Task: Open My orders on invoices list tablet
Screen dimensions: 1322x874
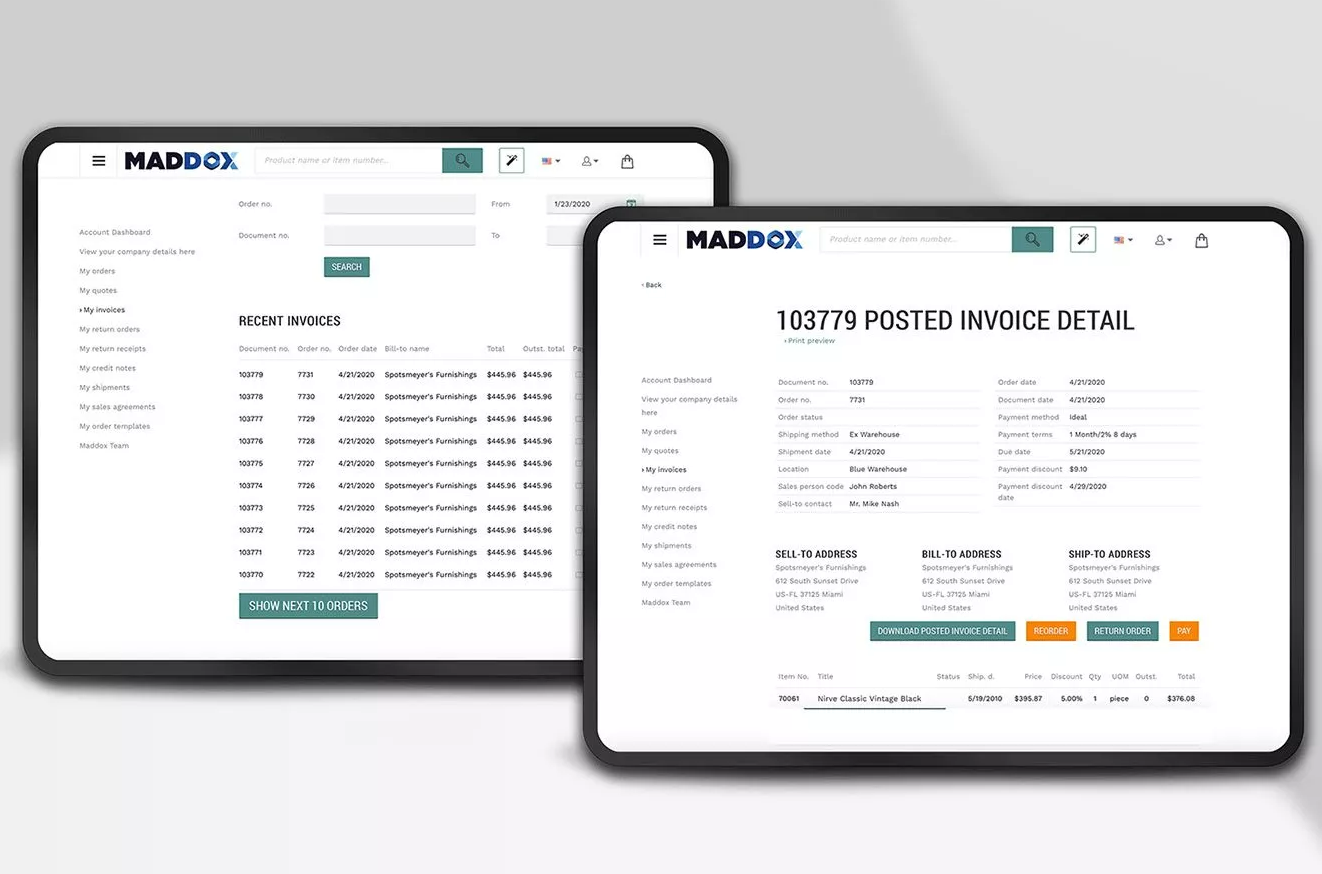Action: pyautogui.click(x=97, y=271)
